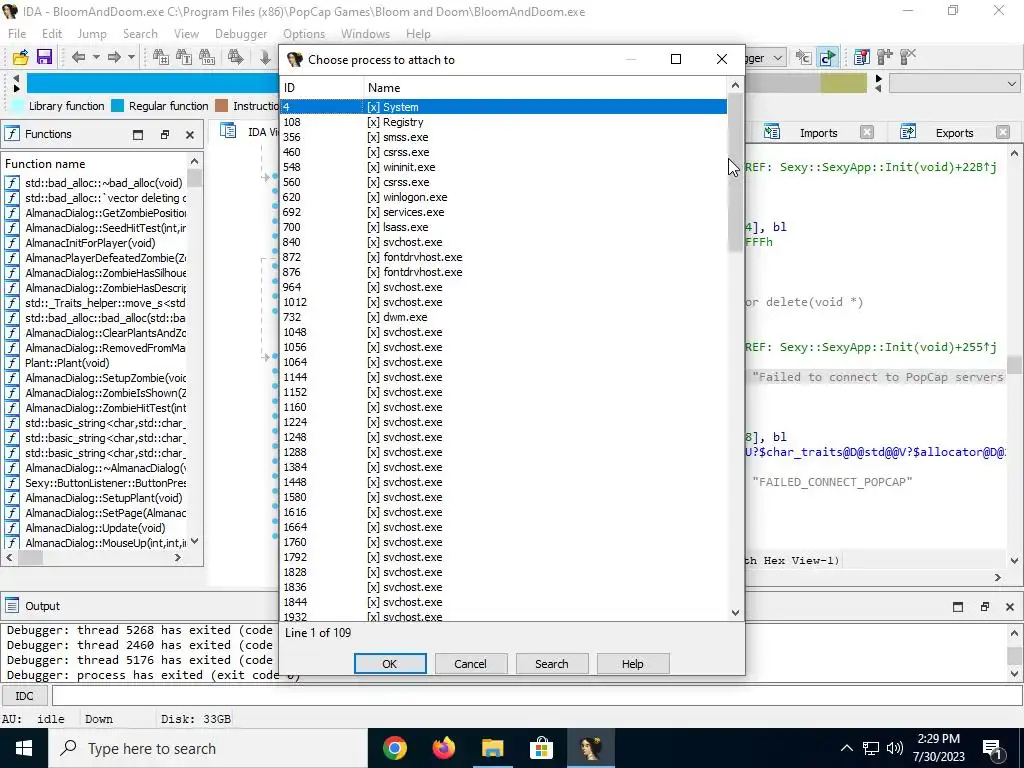
Task: Switch to the Exports tab
Action: tap(954, 133)
